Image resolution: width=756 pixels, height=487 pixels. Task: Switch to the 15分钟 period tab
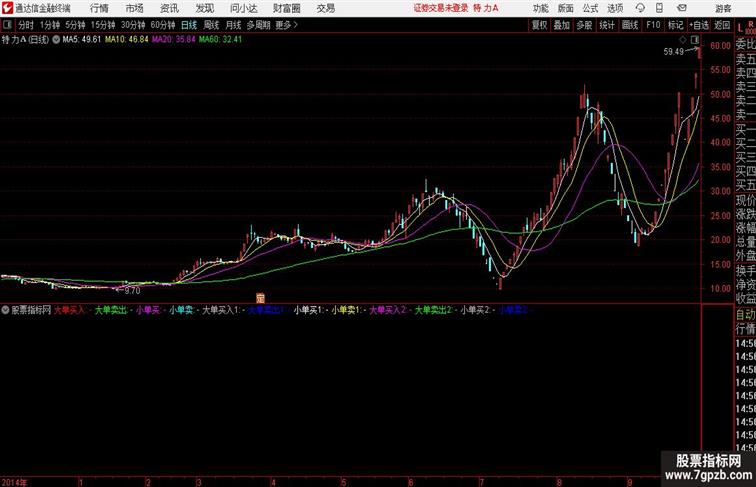tap(103, 25)
